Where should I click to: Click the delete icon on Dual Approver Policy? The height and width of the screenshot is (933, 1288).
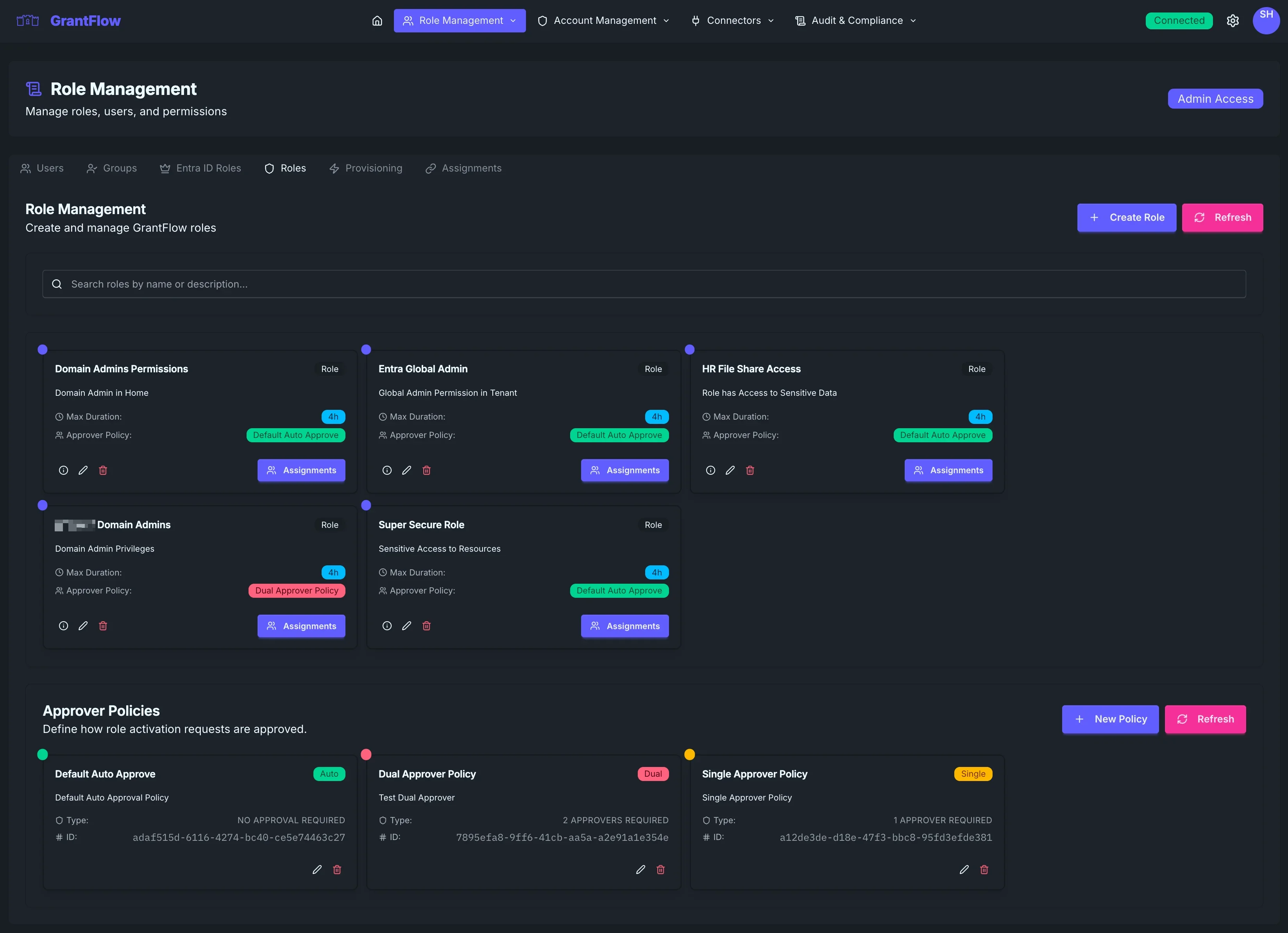point(661,869)
